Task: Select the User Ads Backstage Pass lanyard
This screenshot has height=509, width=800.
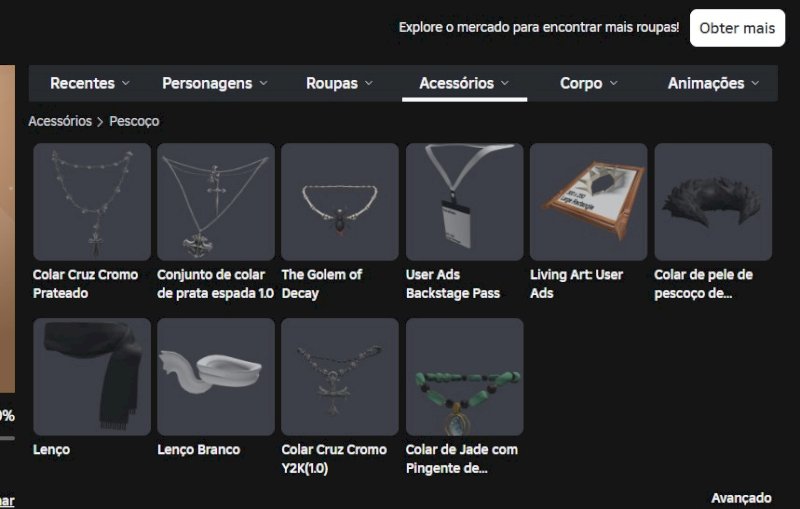Action: pyautogui.click(x=464, y=202)
